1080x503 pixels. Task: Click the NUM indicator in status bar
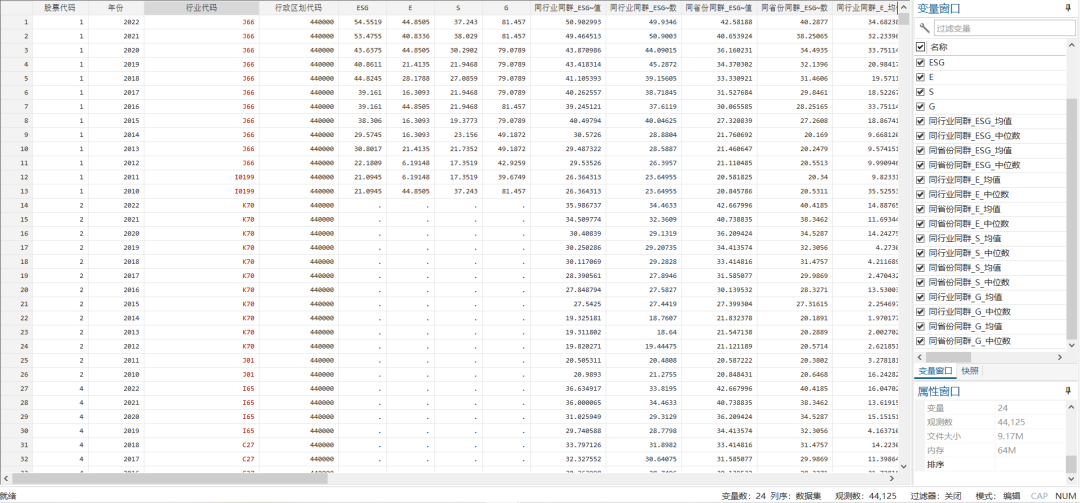1065,495
